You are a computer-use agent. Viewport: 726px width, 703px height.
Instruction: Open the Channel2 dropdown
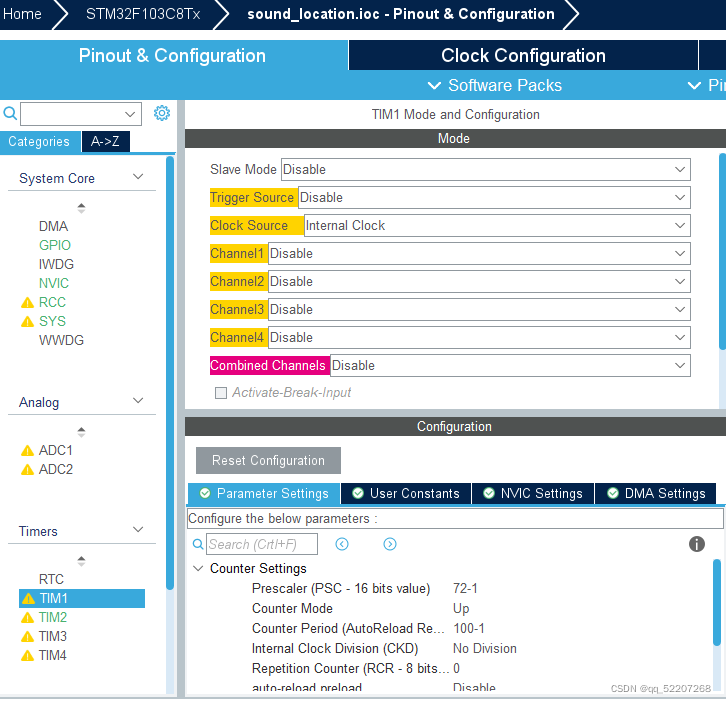coord(479,282)
